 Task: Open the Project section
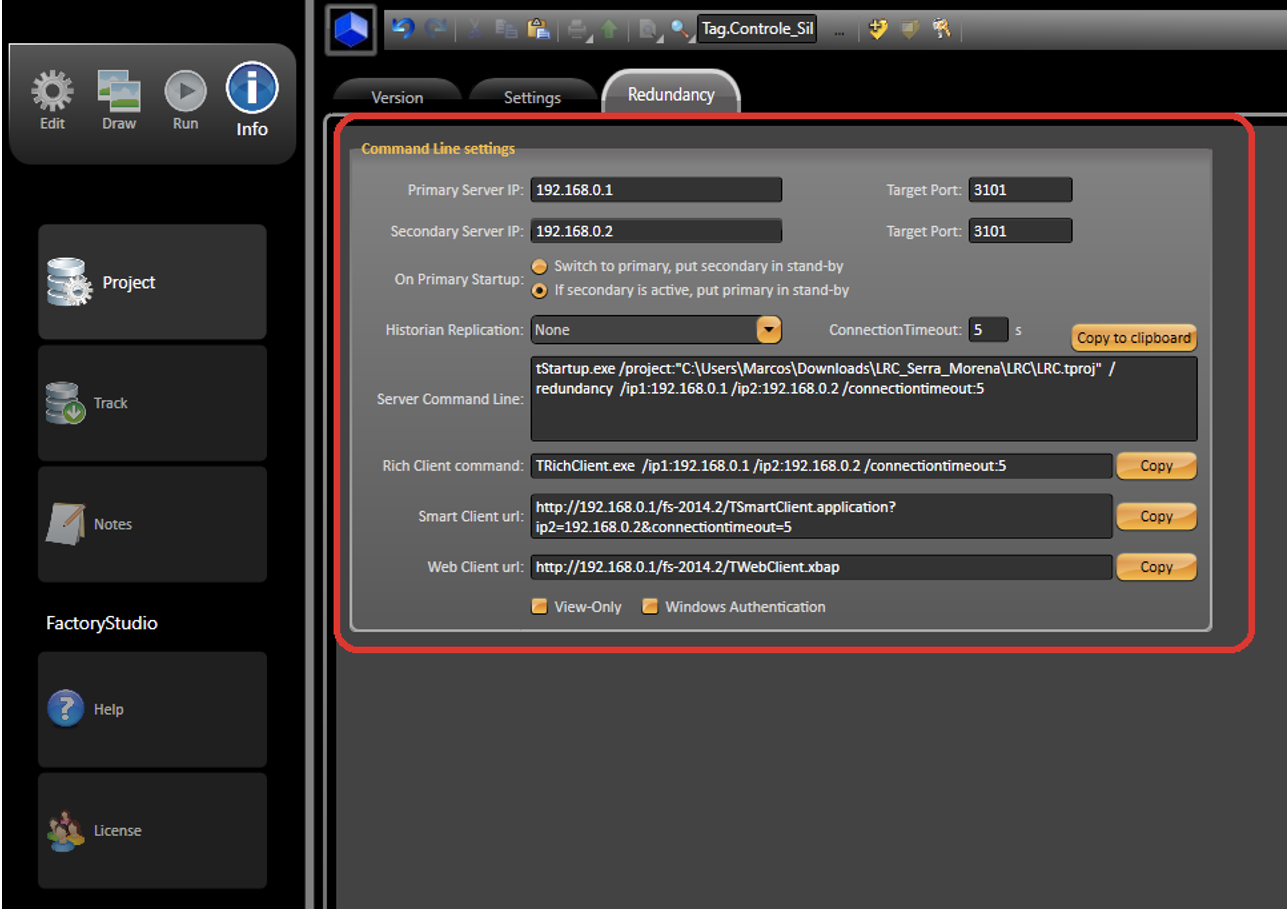153,282
